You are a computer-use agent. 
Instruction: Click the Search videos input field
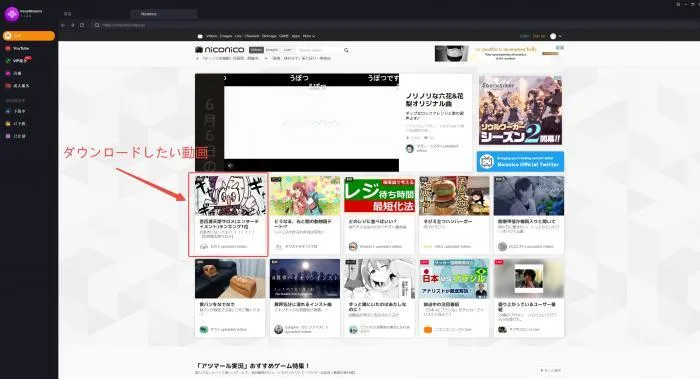pyautogui.click(x=319, y=50)
